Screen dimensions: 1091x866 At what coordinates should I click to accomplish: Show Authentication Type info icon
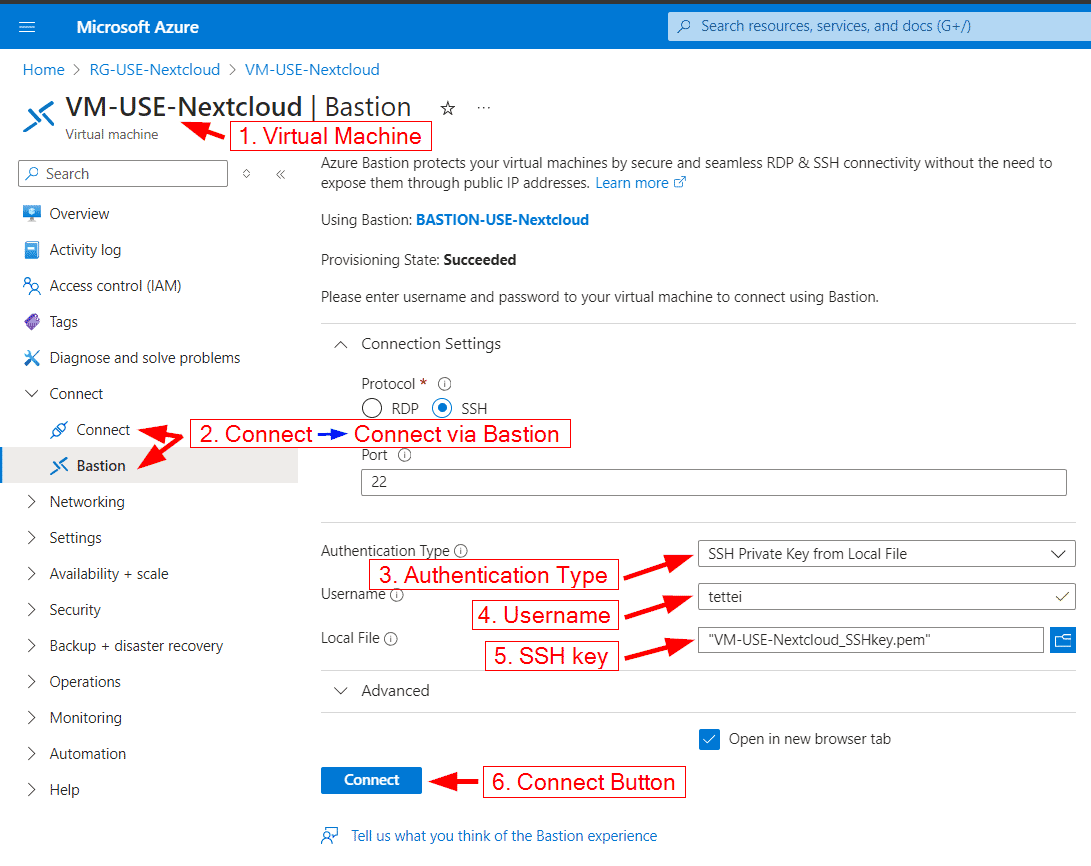461,551
